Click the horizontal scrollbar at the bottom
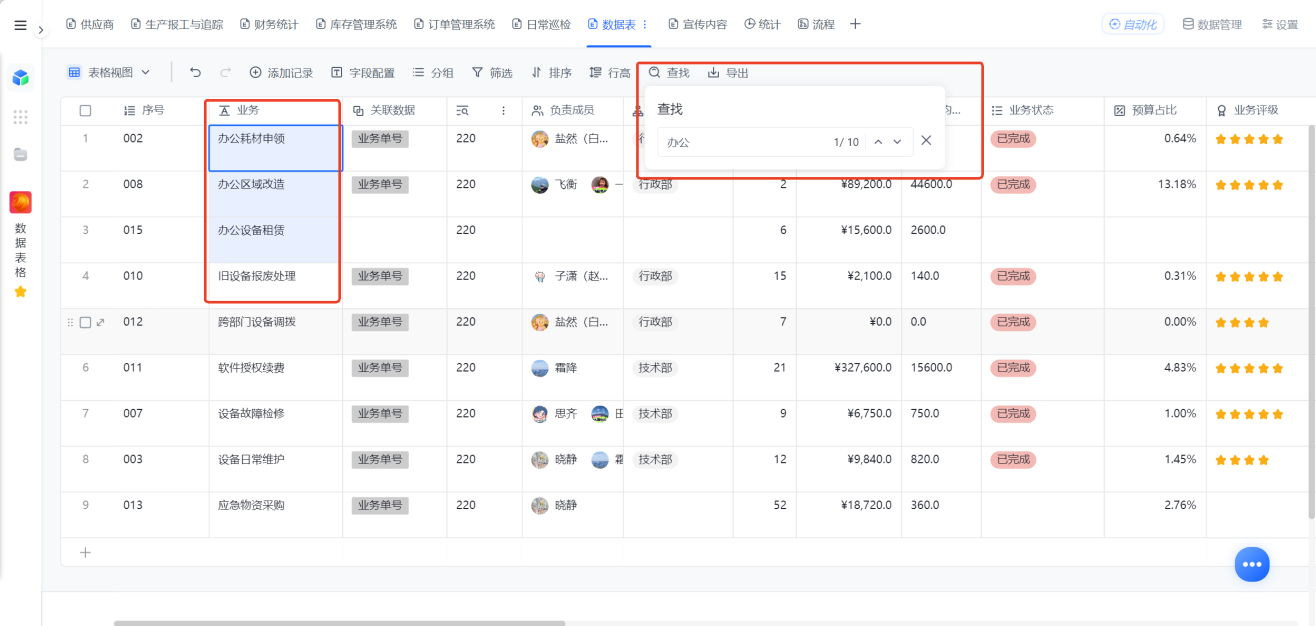Image resolution: width=1316 pixels, height=626 pixels. 340,623
